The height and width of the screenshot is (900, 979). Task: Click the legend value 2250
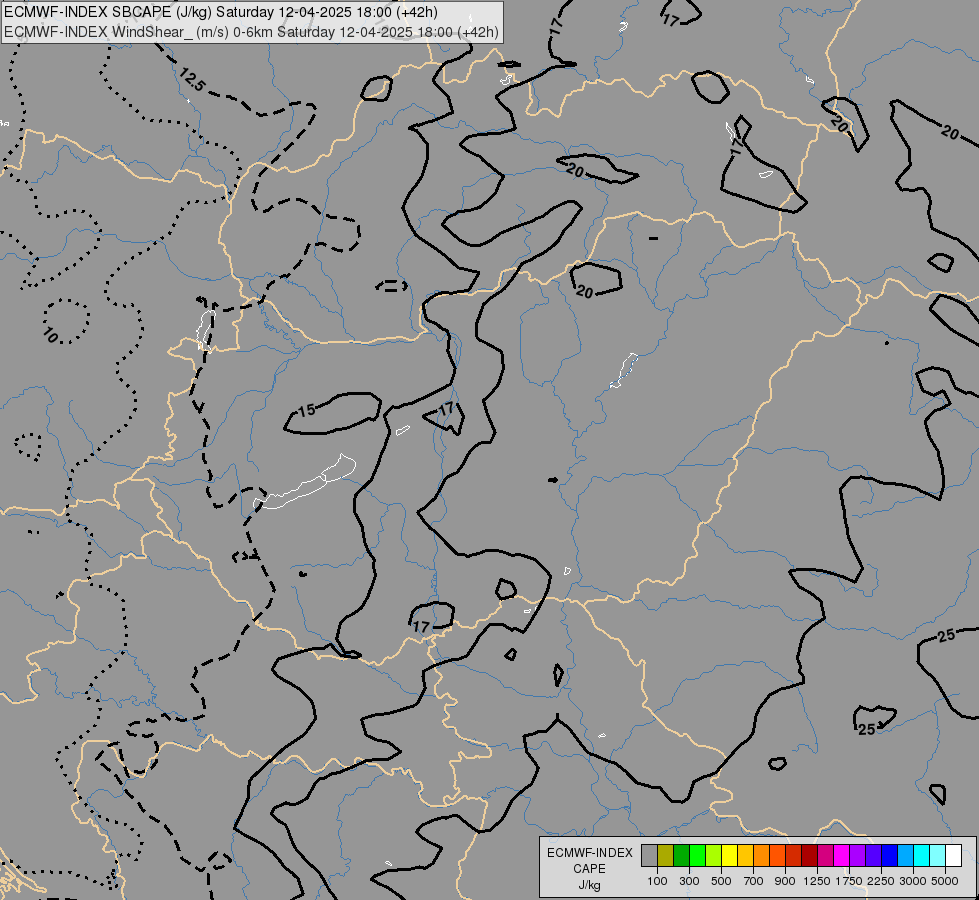point(881,881)
